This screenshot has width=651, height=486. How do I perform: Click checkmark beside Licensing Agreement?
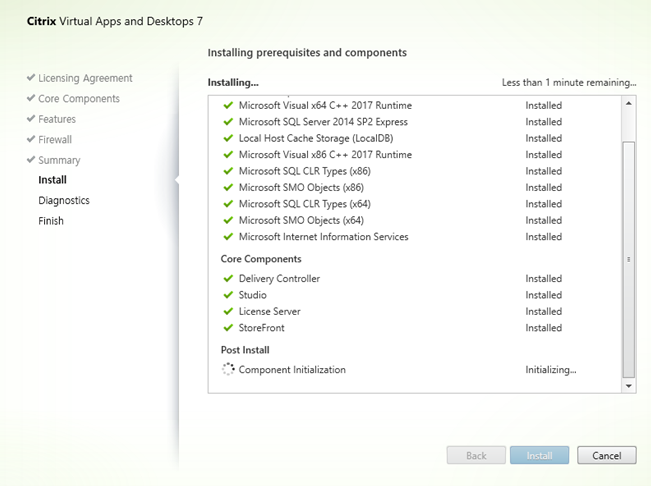coord(31,77)
